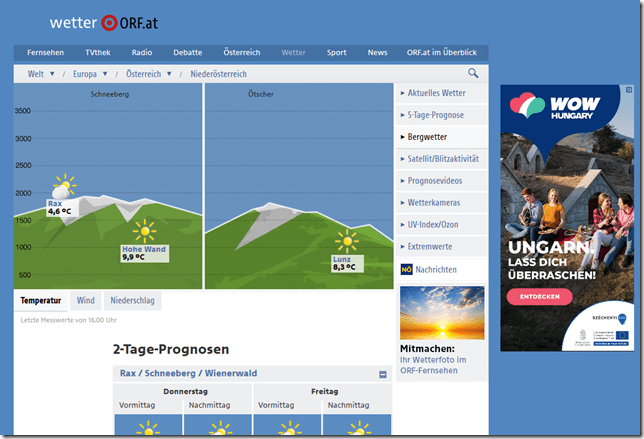
Task: Click the Lunz sun icon
Action: point(346,241)
